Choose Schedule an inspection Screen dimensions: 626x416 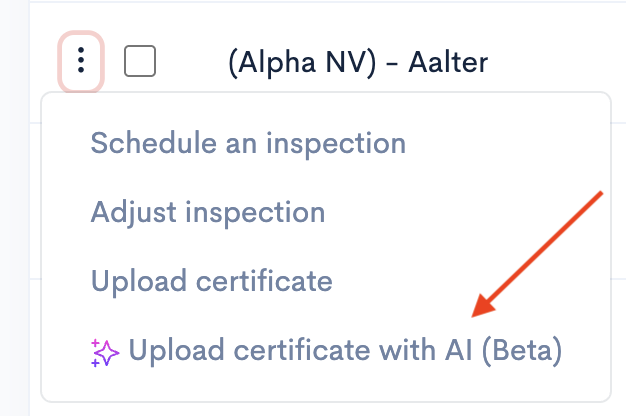[x=248, y=144]
